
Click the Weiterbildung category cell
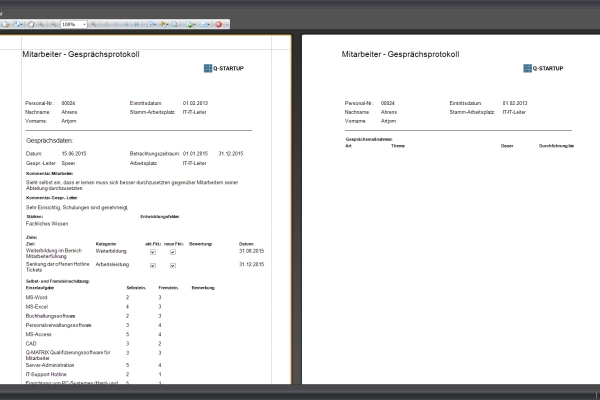pyautogui.click(x=111, y=251)
